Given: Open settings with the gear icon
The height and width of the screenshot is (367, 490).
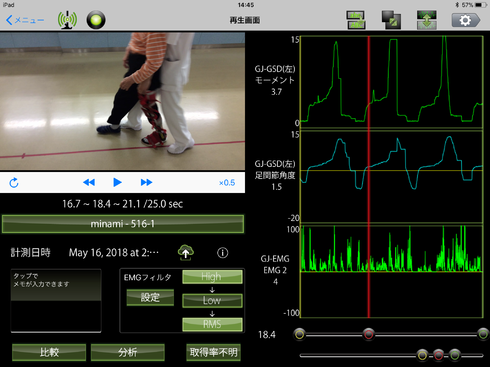Looking at the screenshot, I should [x=466, y=20].
